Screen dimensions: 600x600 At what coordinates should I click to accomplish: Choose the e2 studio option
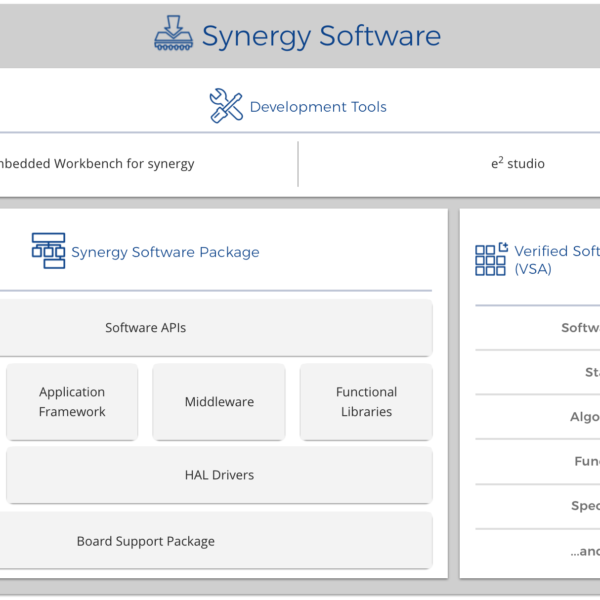pyautogui.click(x=517, y=164)
